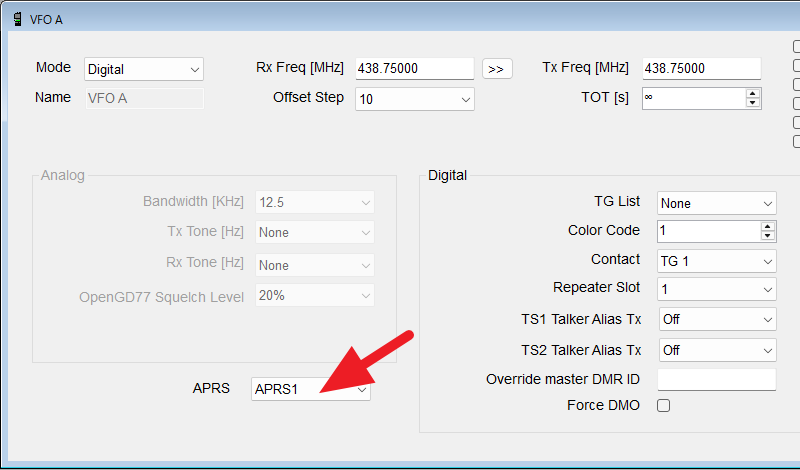Click the Override master DMR ID field
Image resolution: width=800 pixels, height=470 pixels.
pyautogui.click(x=716, y=380)
